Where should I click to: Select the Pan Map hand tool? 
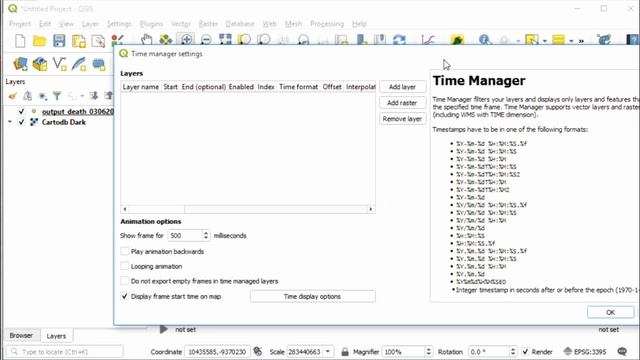pyautogui.click(x=146, y=40)
